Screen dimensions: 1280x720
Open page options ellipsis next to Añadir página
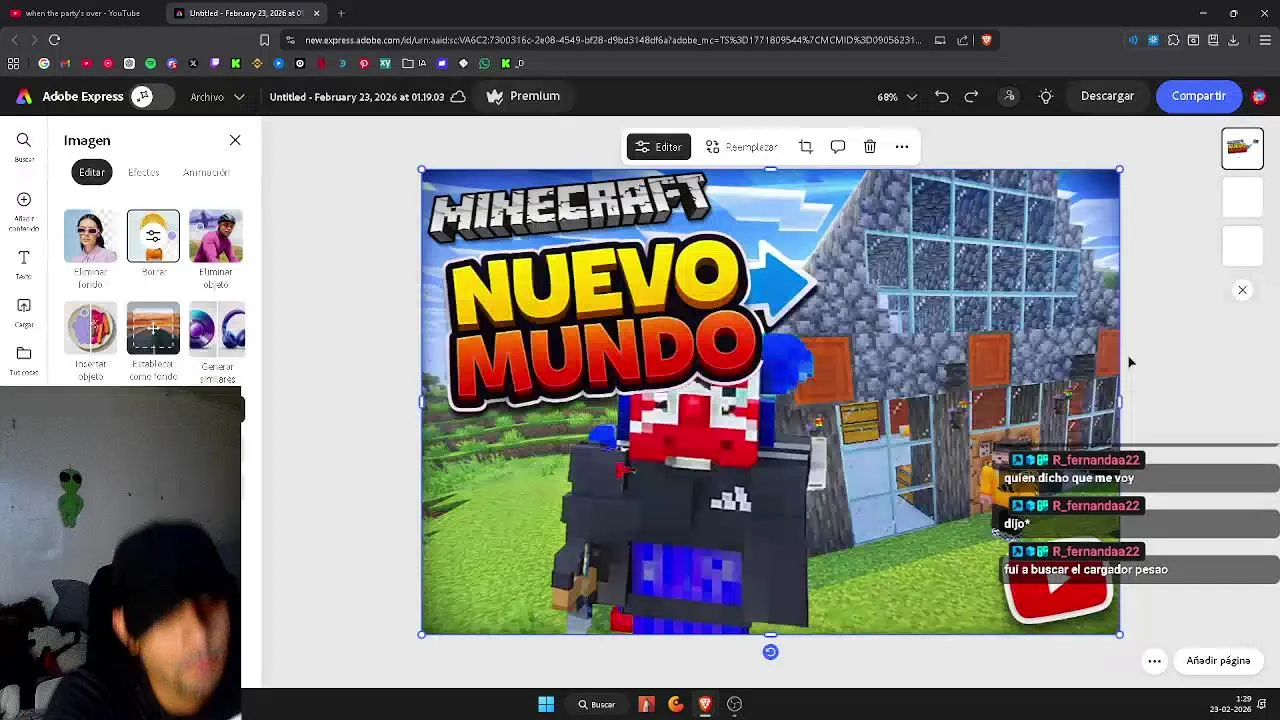[1154, 661]
